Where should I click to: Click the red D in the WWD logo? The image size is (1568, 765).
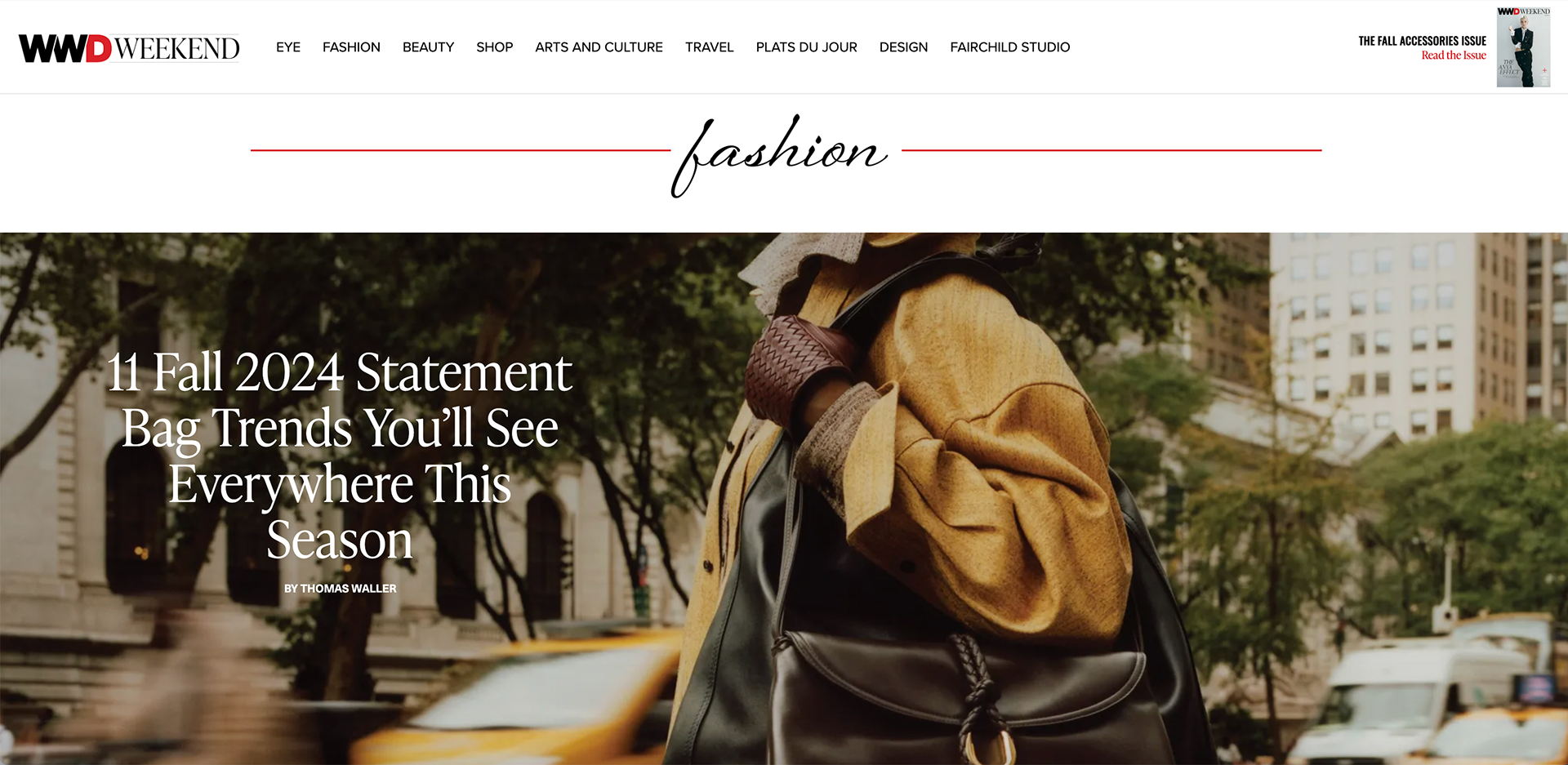(98, 49)
